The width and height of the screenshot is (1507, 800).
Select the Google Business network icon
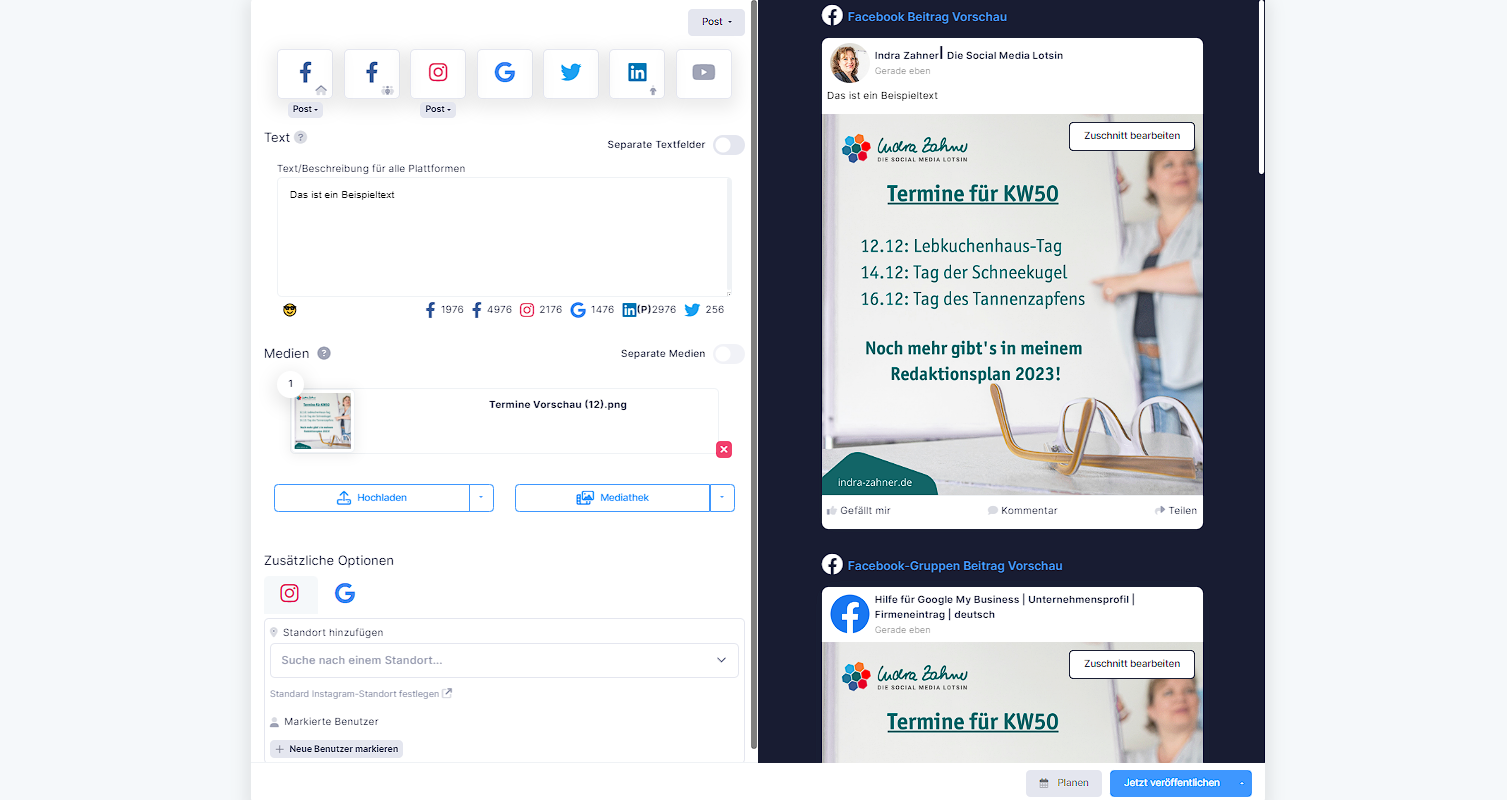point(504,74)
